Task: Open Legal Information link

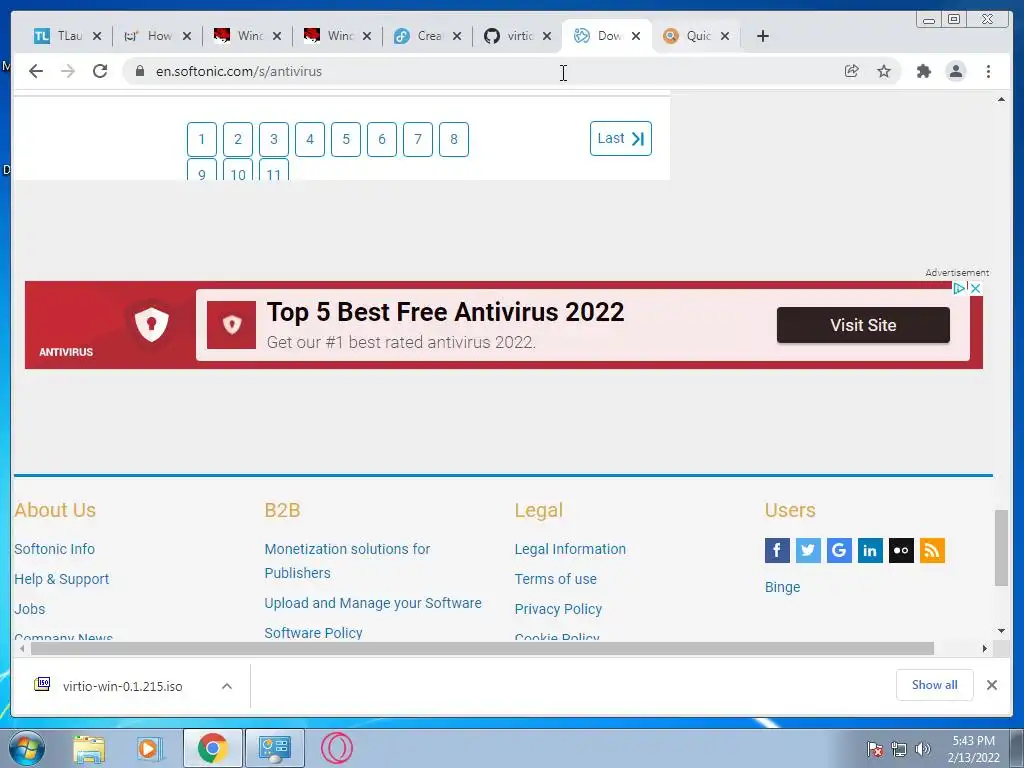Action: [x=570, y=549]
